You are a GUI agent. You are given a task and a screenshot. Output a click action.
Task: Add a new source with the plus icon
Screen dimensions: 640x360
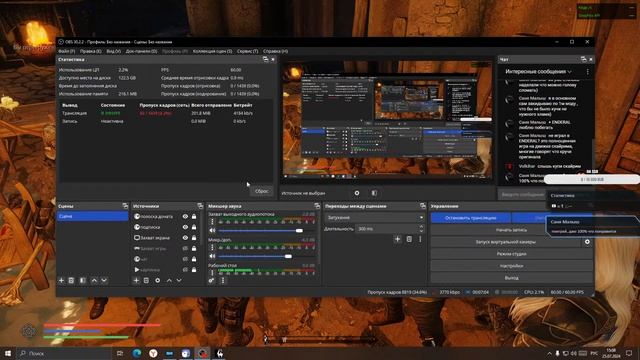[x=136, y=280]
